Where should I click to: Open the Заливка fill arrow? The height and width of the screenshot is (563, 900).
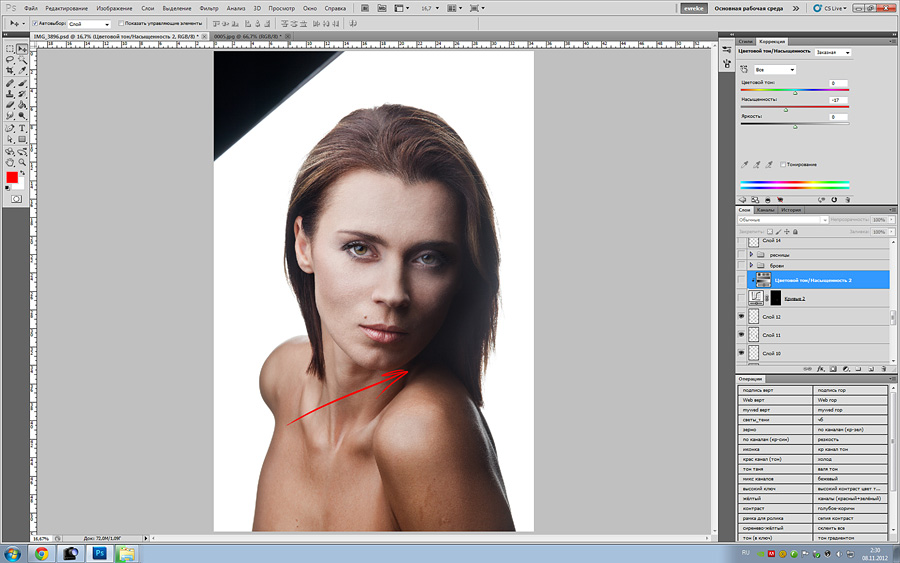[891, 232]
